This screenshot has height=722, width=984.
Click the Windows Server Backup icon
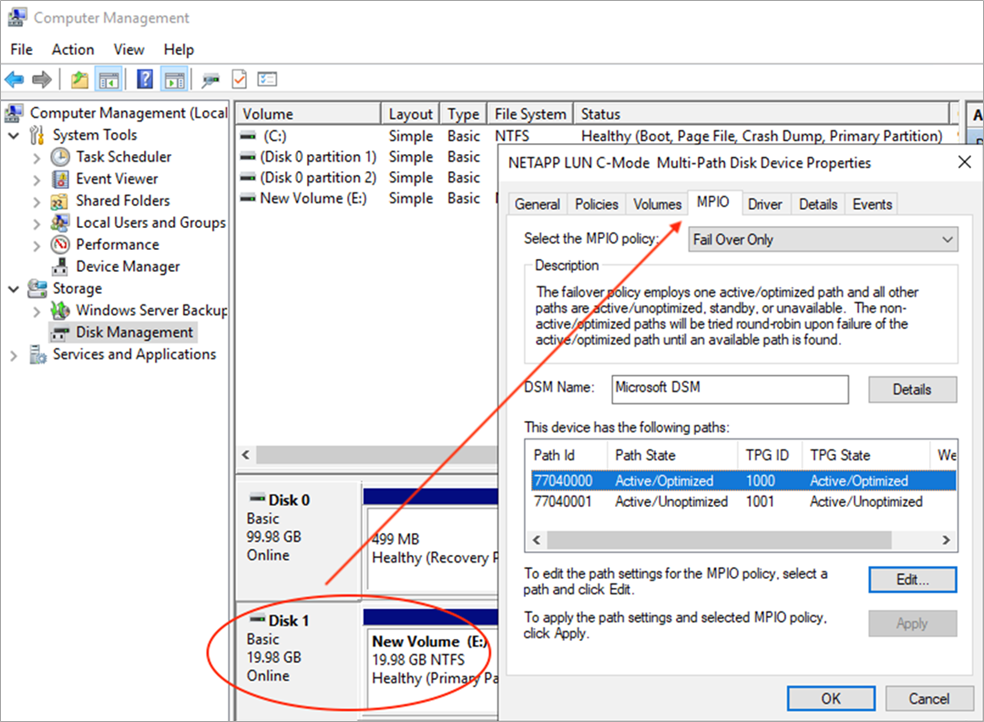[60, 310]
